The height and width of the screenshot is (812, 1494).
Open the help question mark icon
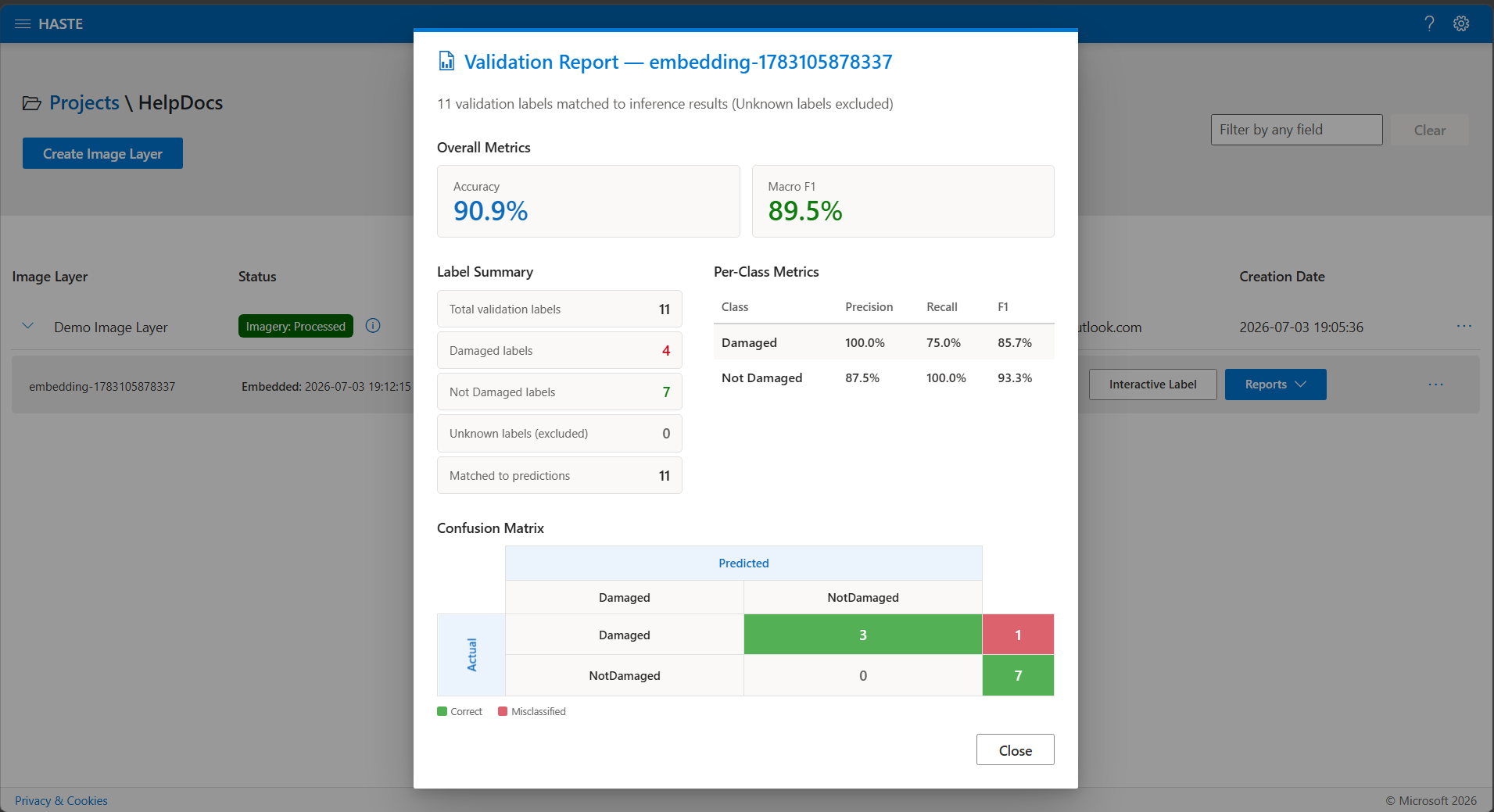[x=1429, y=23]
